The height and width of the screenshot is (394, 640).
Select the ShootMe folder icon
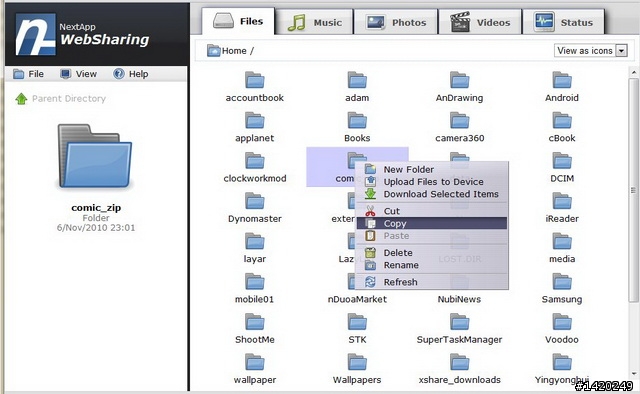point(255,322)
